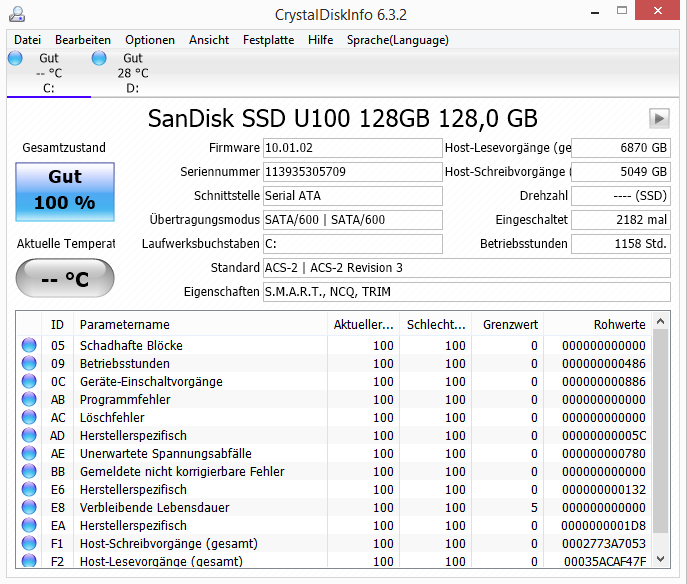Click the Betriebsstunden value 1158 Std.
The image size is (687, 584).
click(x=621, y=244)
